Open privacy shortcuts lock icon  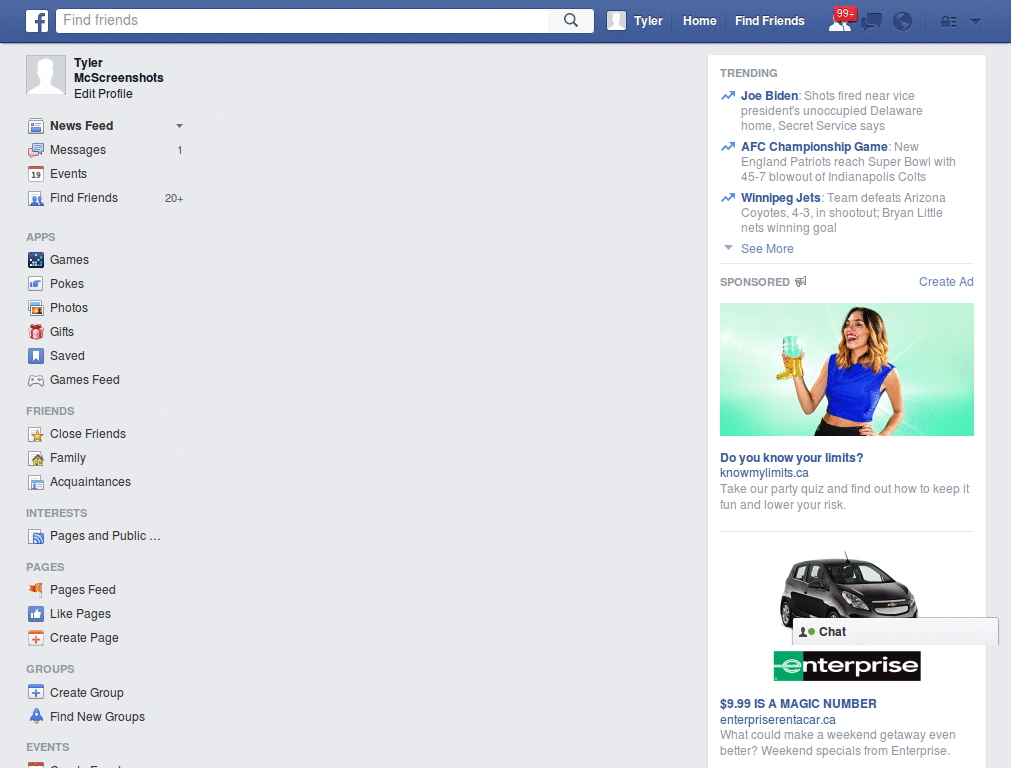pos(948,22)
